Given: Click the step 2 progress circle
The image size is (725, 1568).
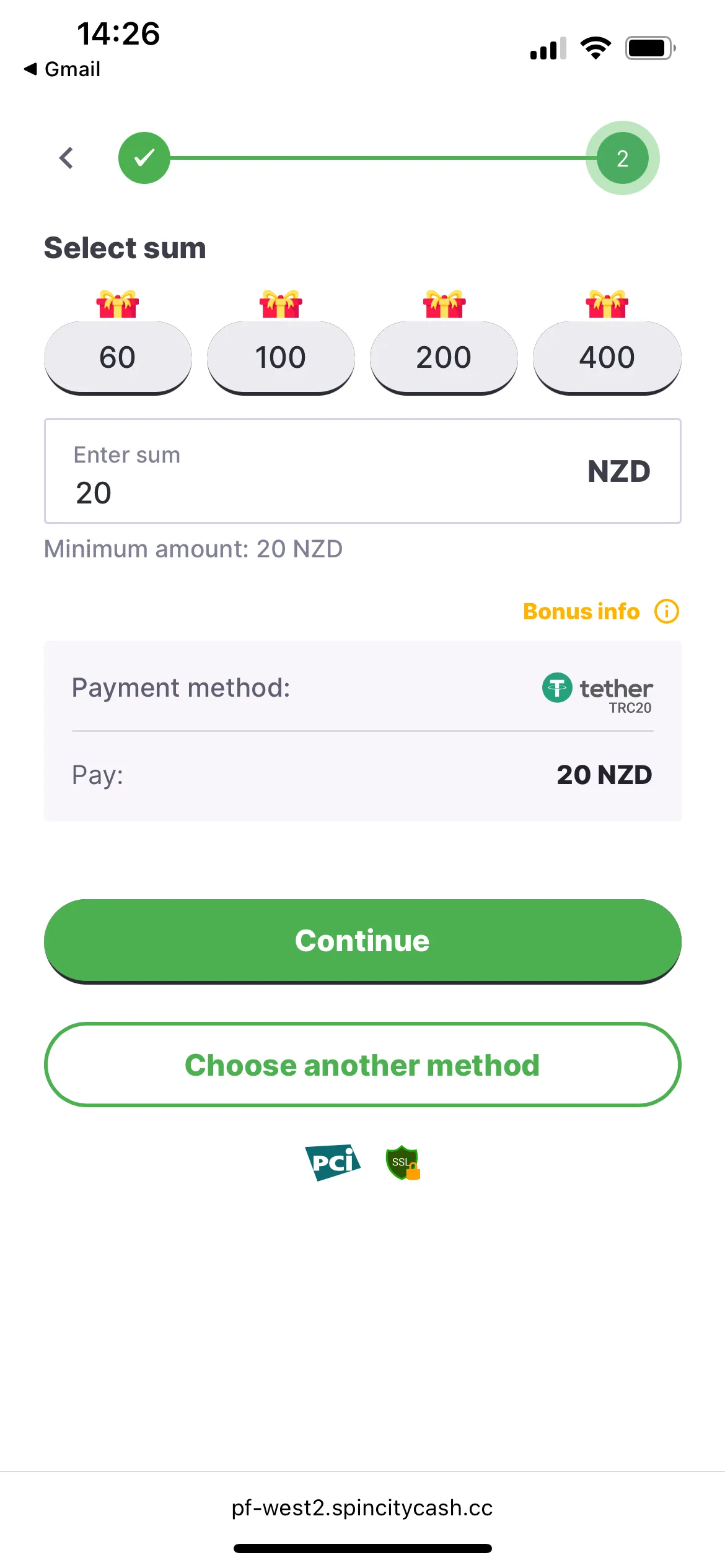Looking at the screenshot, I should coord(622,158).
